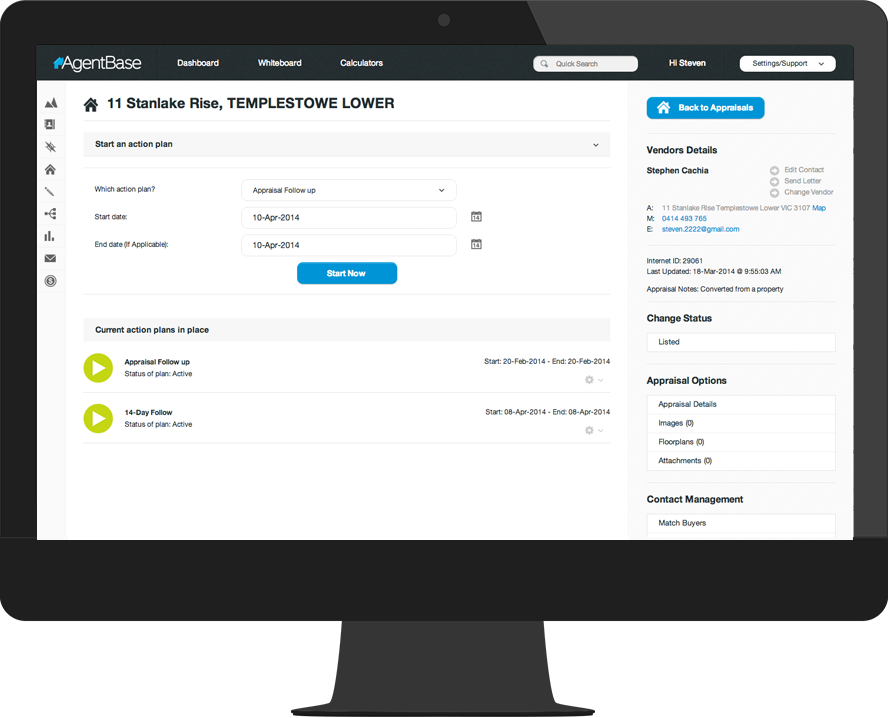The image size is (888, 718).
Task: Click the Send Letter link
Action: coord(802,181)
